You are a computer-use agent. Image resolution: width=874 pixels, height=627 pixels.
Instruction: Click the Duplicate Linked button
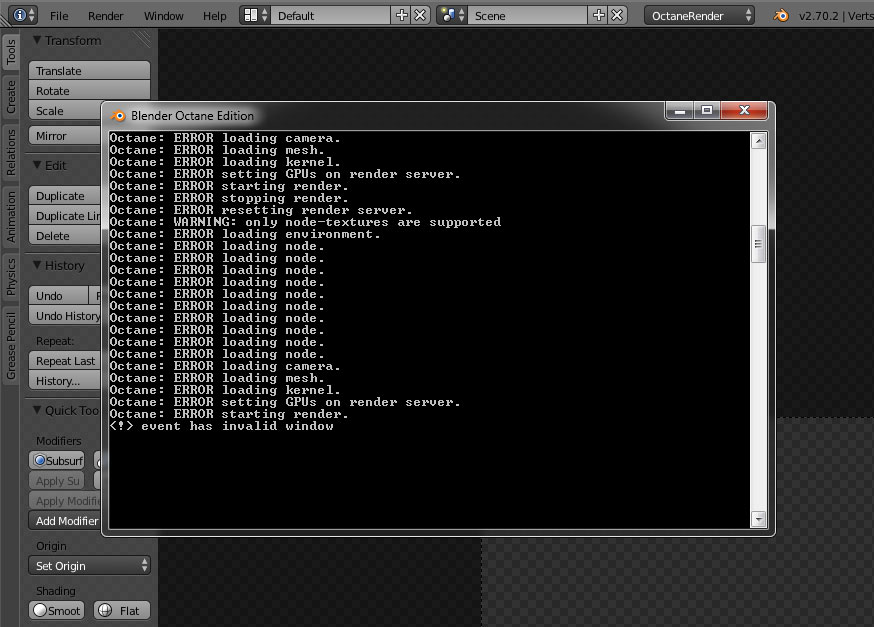coord(65,216)
